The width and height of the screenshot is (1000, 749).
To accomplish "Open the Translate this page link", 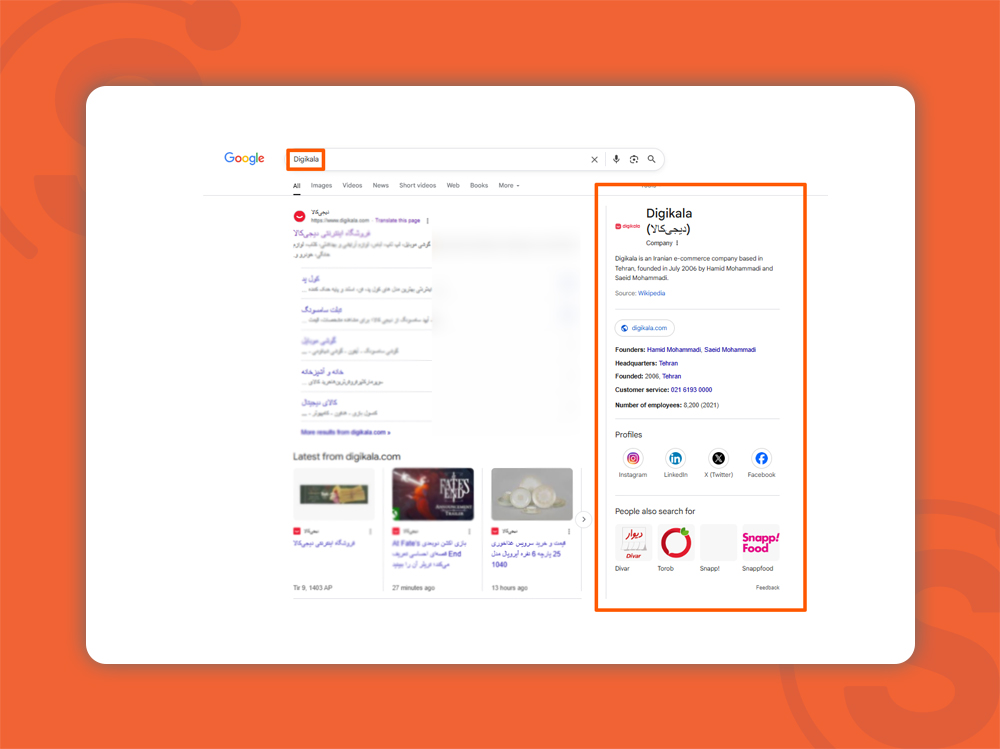I will 397,221.
